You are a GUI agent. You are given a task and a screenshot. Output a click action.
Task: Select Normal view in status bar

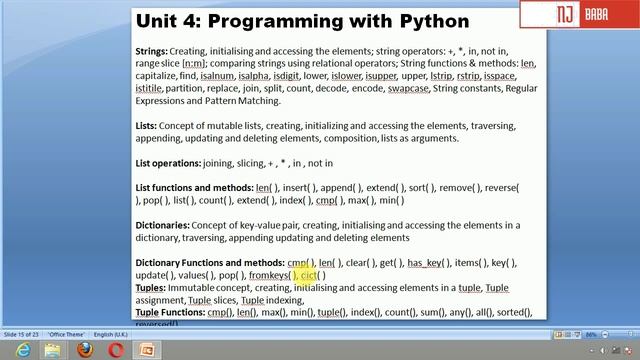(558, 335)
